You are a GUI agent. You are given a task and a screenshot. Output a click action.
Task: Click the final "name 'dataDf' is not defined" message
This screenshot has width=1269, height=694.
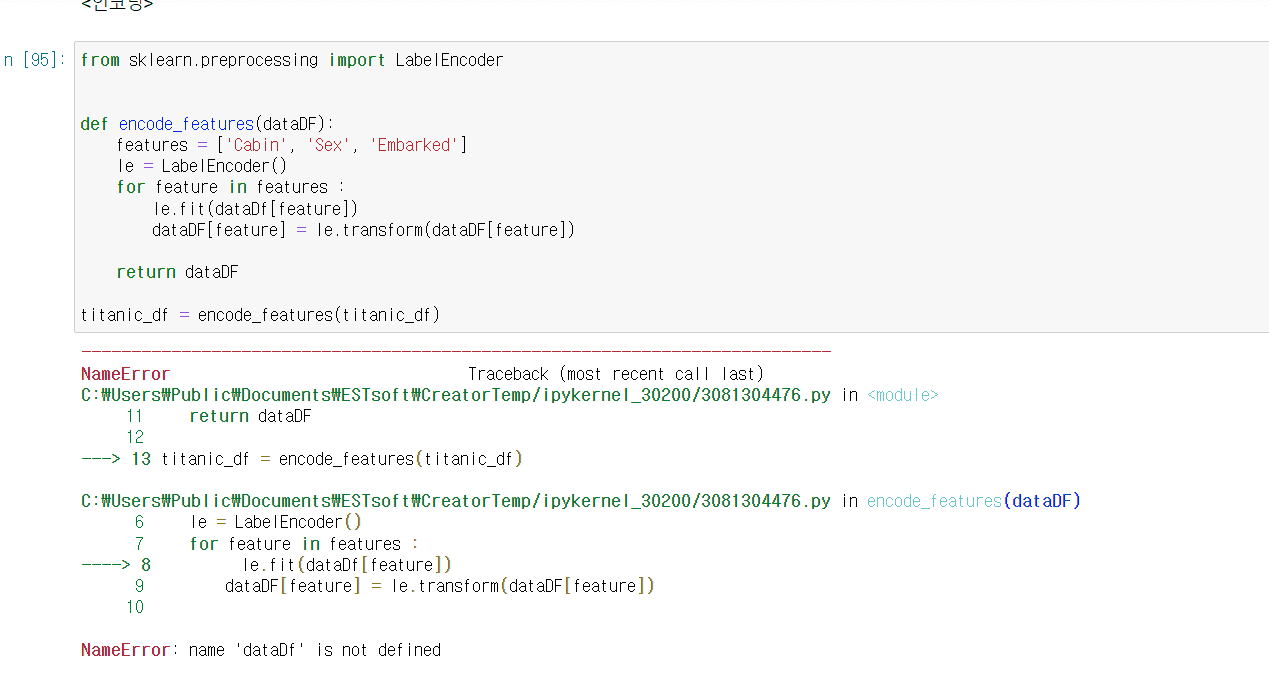314,650
